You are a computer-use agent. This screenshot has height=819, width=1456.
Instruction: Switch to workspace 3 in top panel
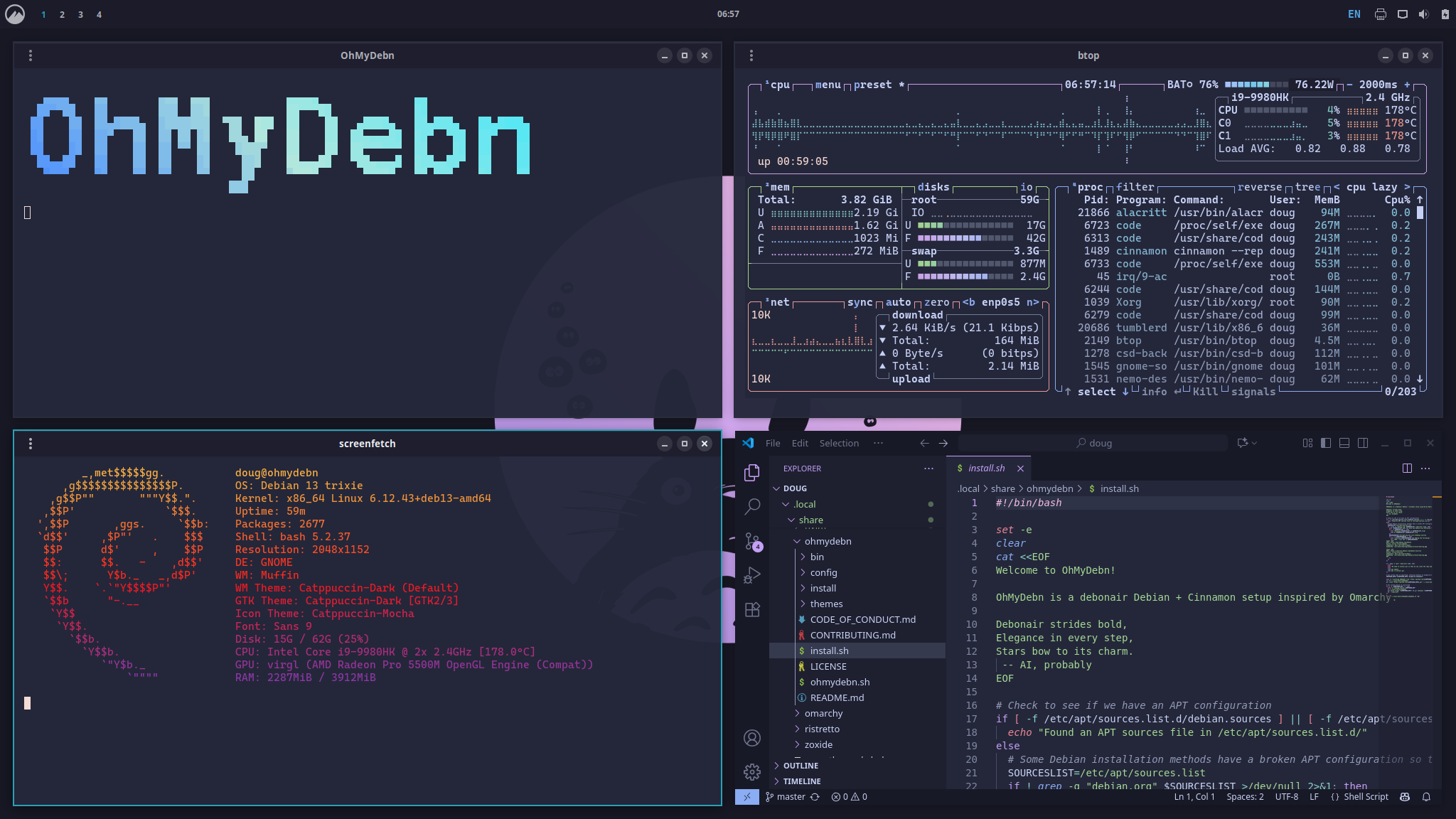[x=80, y=14]
